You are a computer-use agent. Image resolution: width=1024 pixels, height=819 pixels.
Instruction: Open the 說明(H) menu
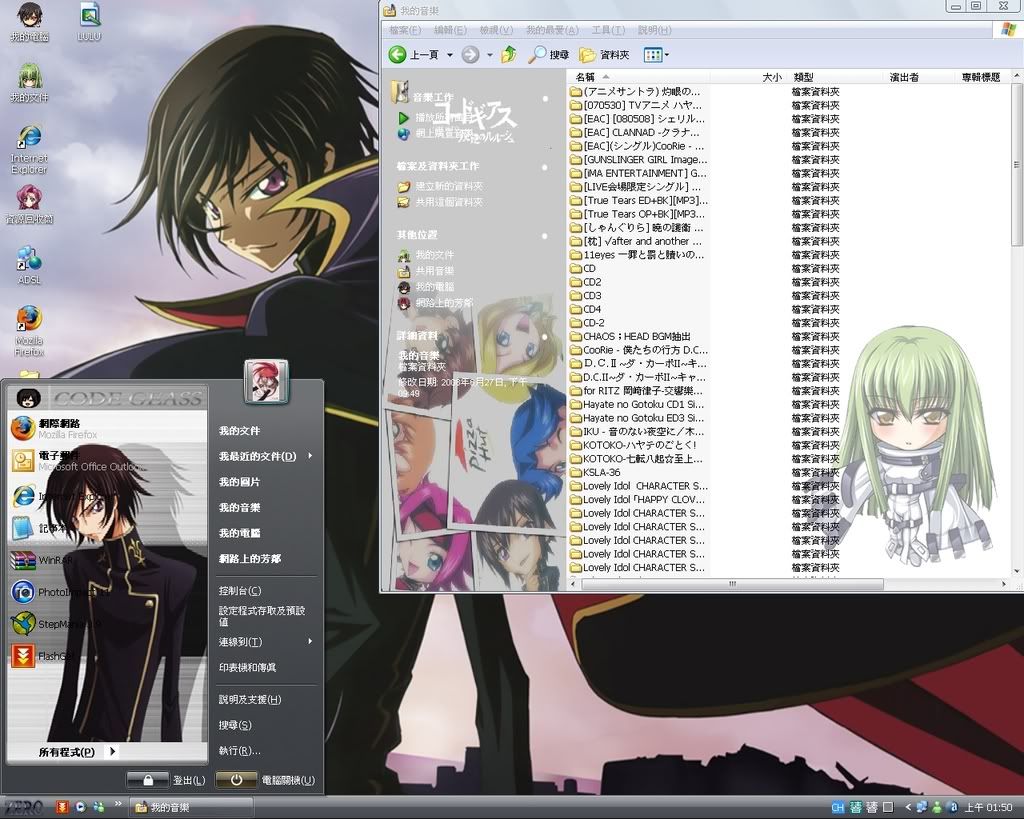tap(654, 30)
